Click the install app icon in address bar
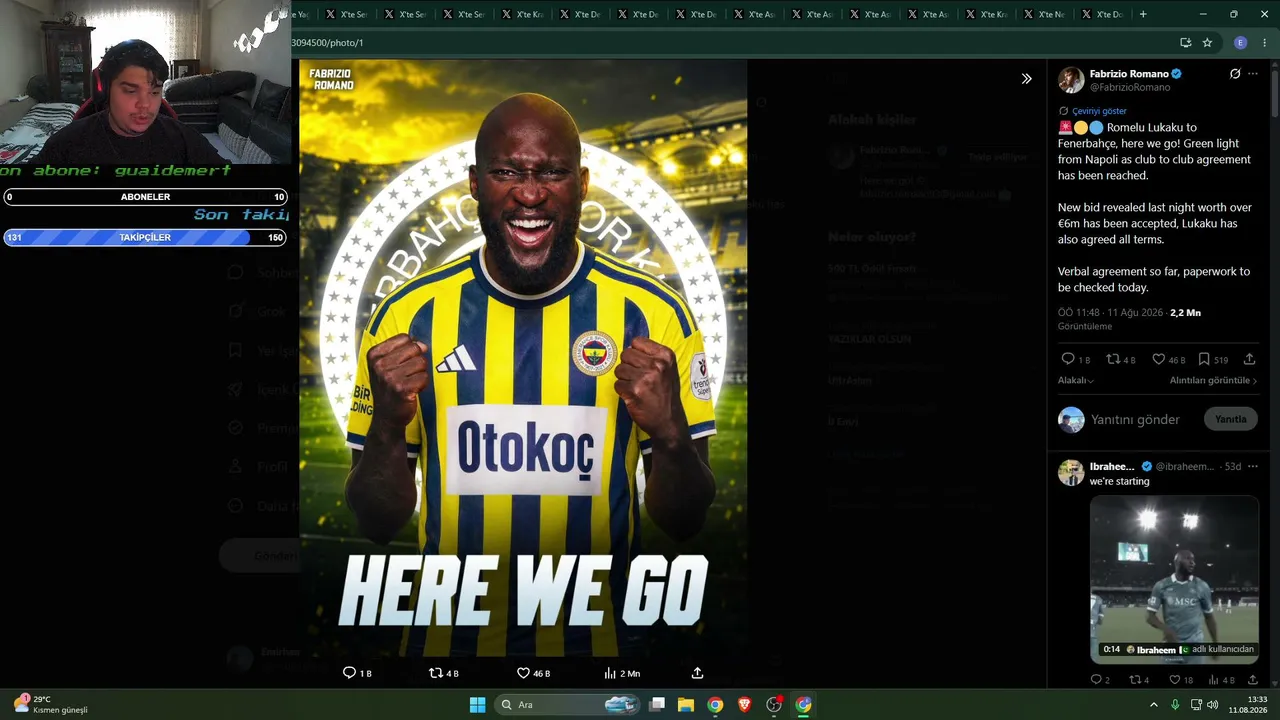1280x720 pixels. tap(1185, 43)
